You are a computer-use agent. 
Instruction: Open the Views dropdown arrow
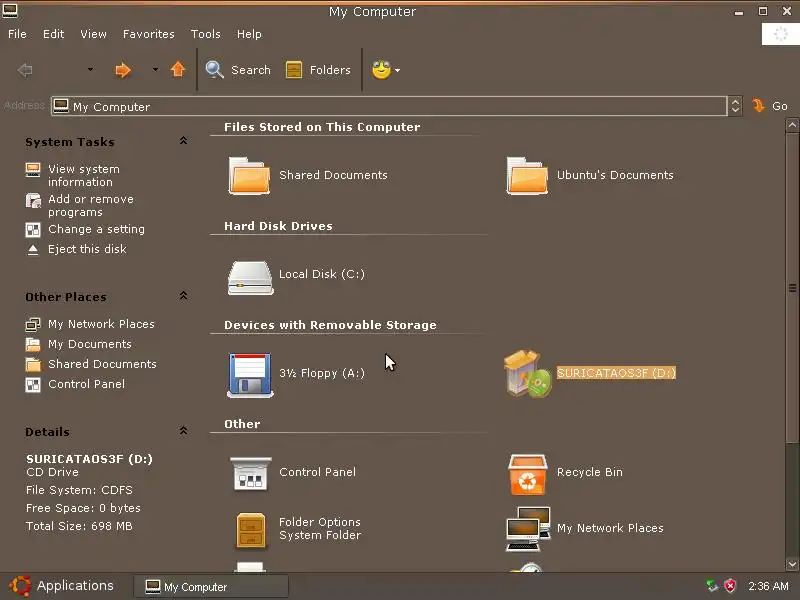click(397, 70)
